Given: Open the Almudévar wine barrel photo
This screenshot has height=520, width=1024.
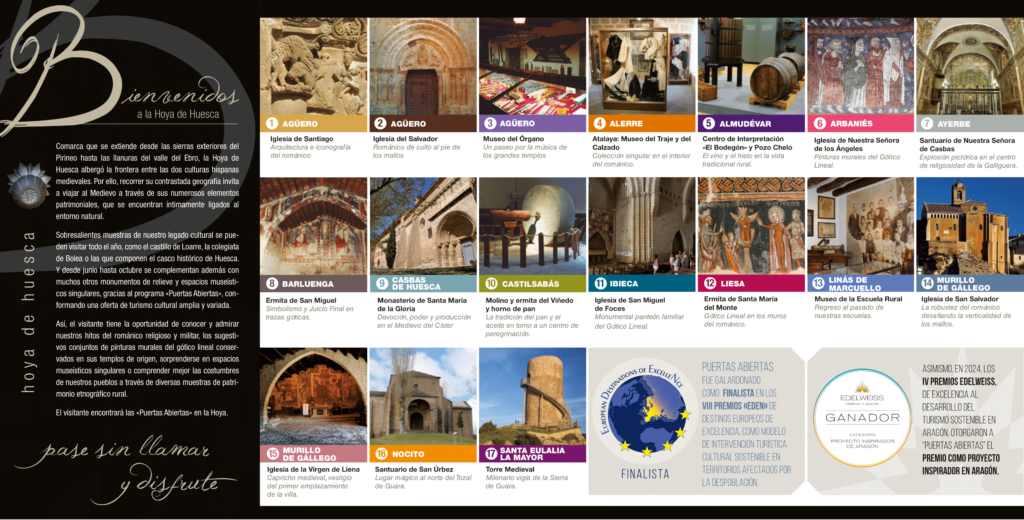Looking at the screenshot, I should (x=751, y=66).
